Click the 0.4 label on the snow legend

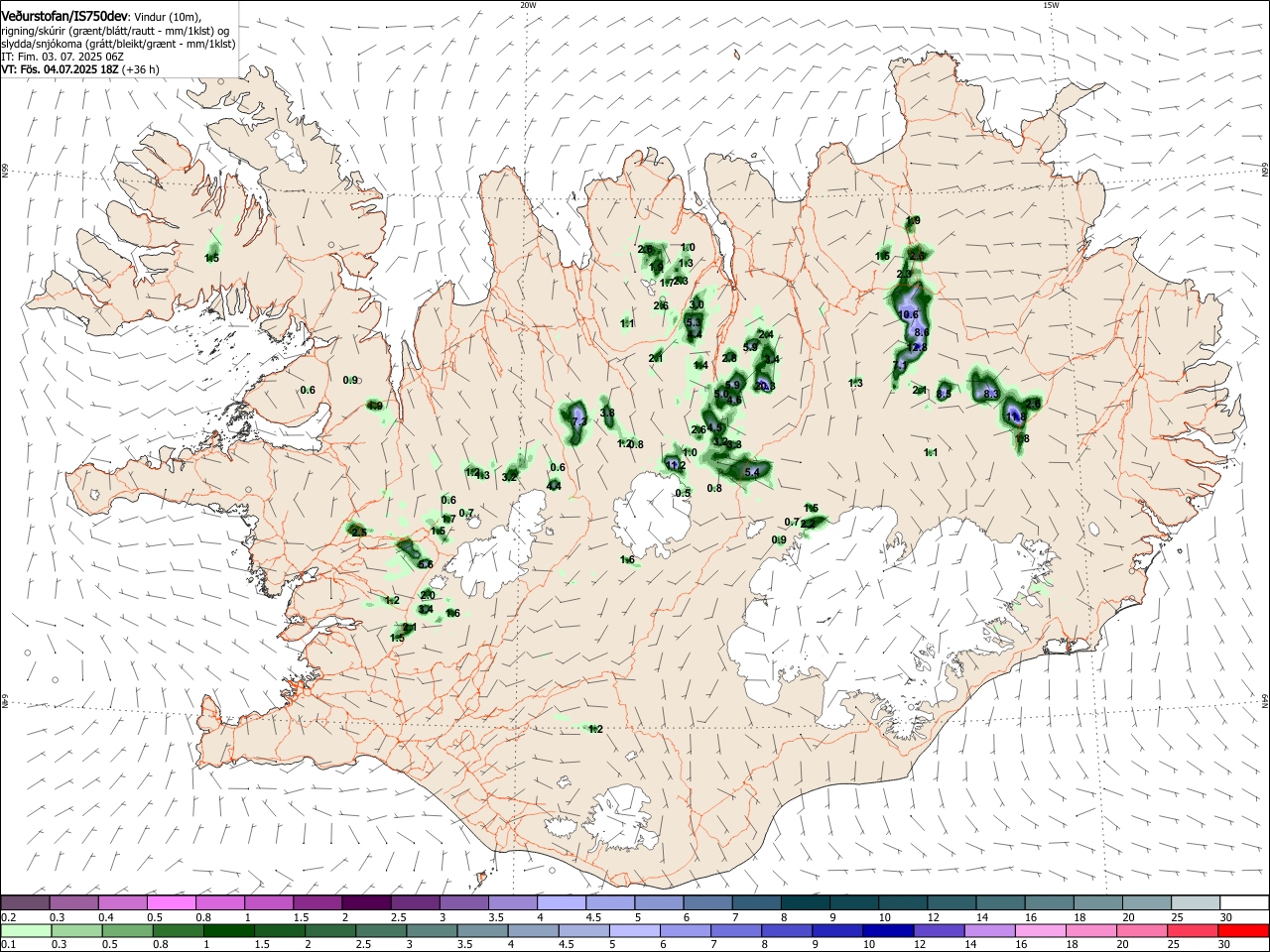coord(106,918)
